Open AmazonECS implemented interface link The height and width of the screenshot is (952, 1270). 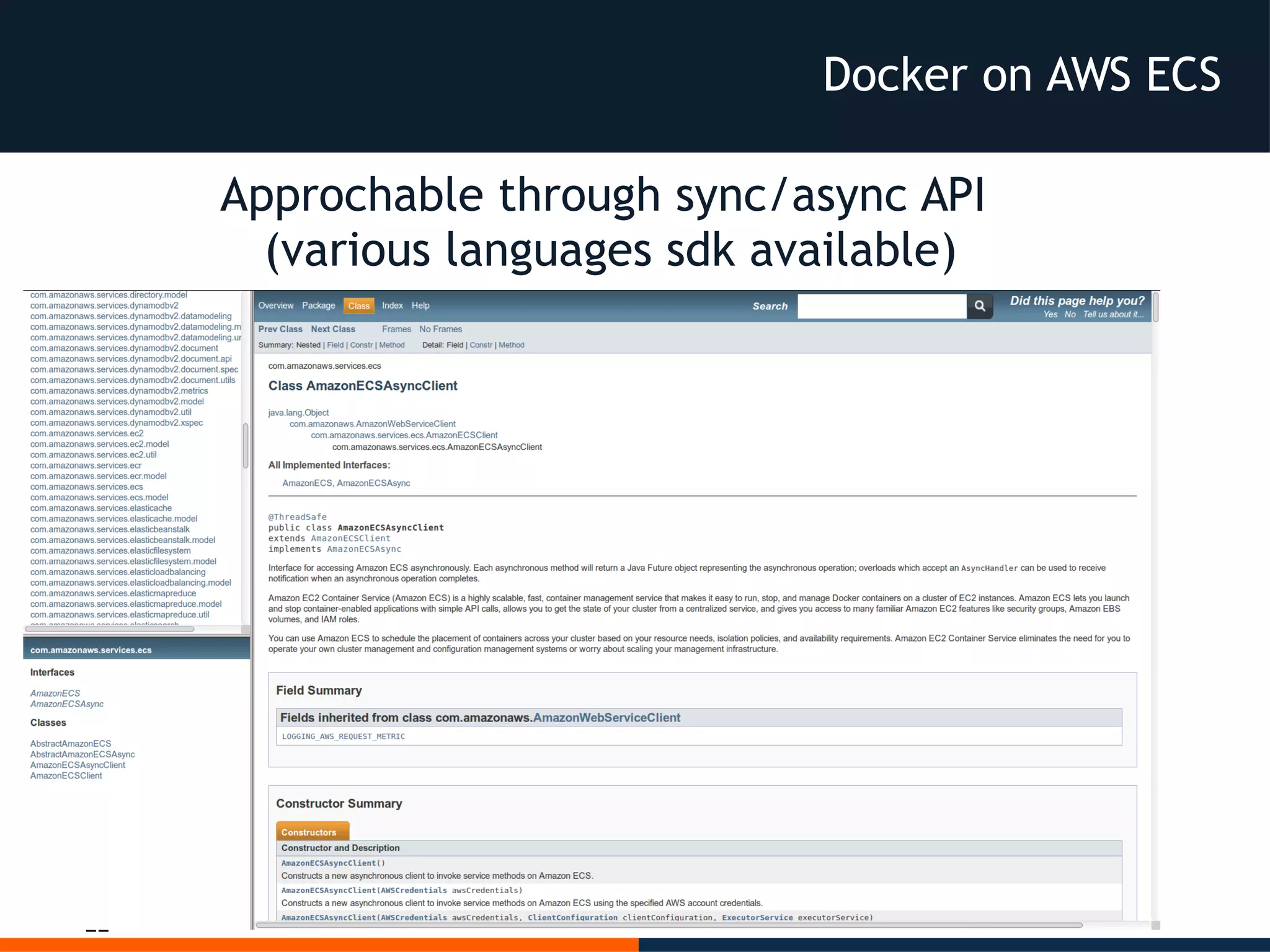[307, 483]
